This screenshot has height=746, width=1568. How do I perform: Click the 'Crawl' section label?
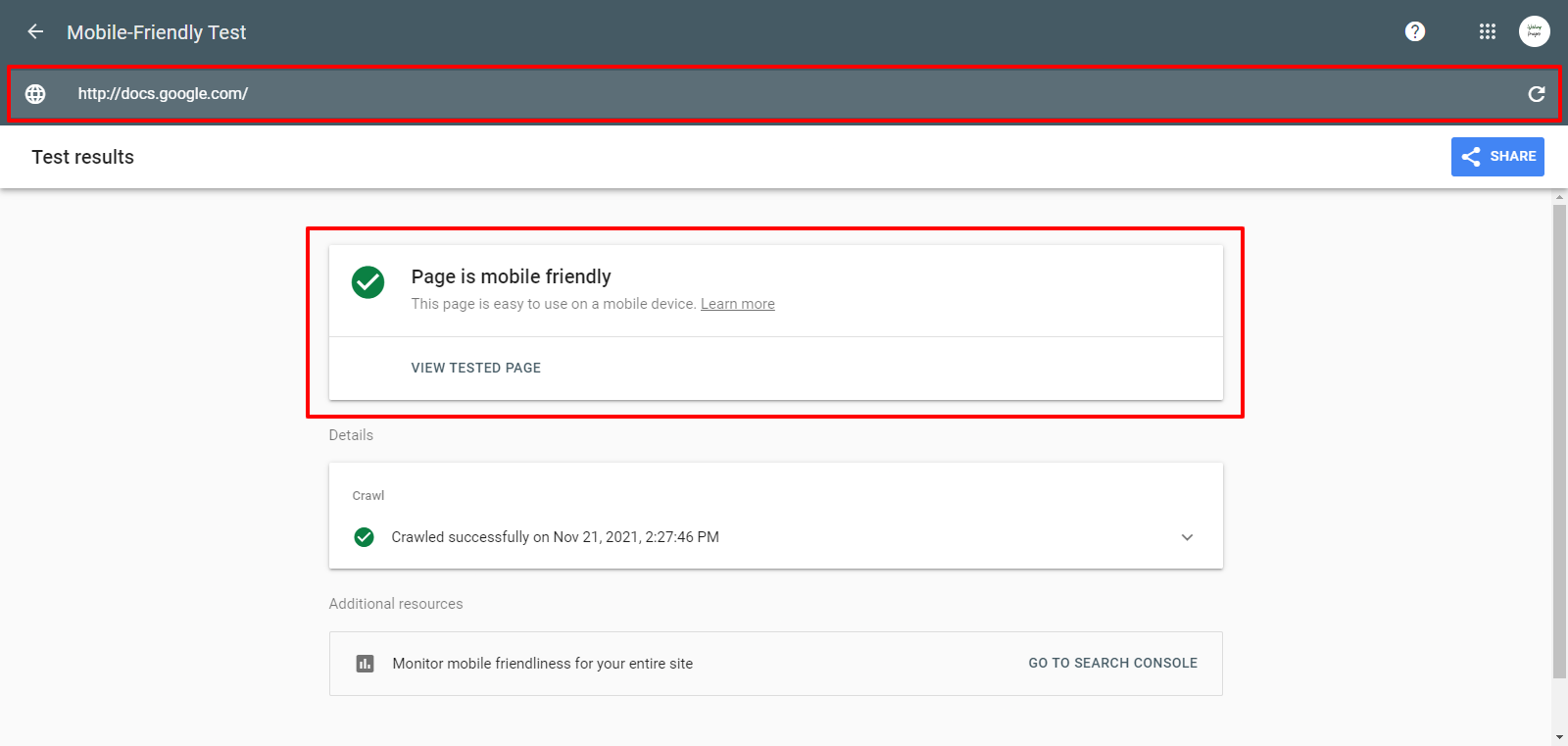point(368,496)
